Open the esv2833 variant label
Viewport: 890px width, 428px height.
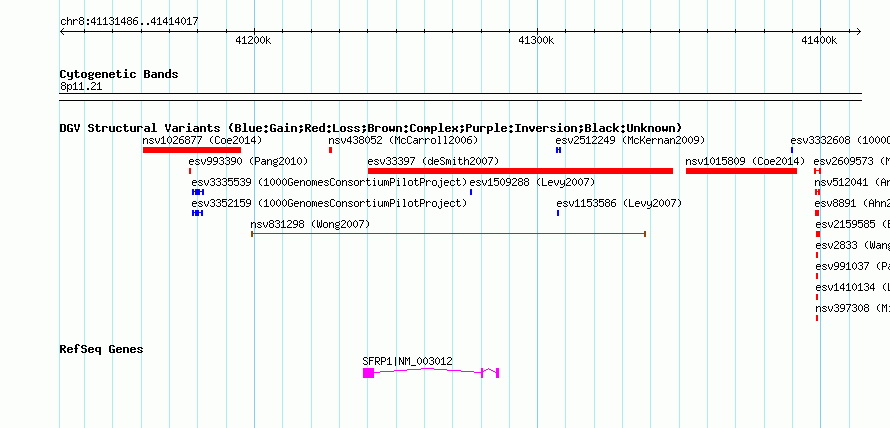pyautogui.click(x=853, y=245)
